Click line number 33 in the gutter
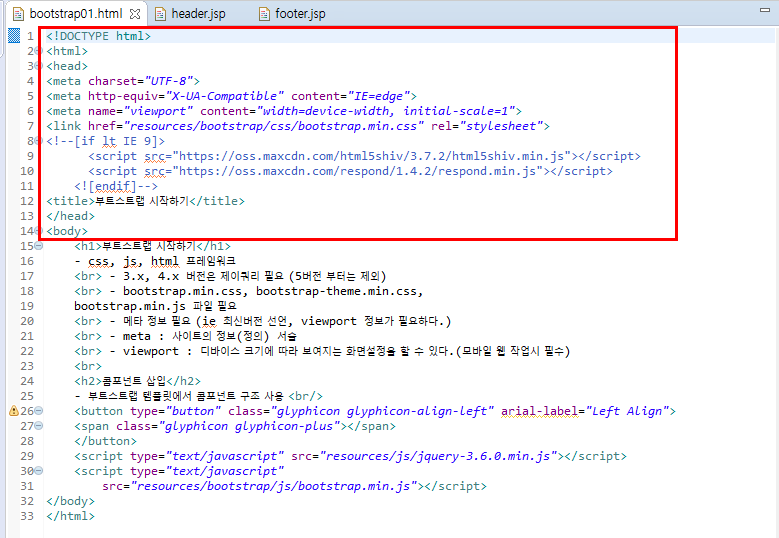The height and width of the screenshot is (538, 779). point(27,516)
